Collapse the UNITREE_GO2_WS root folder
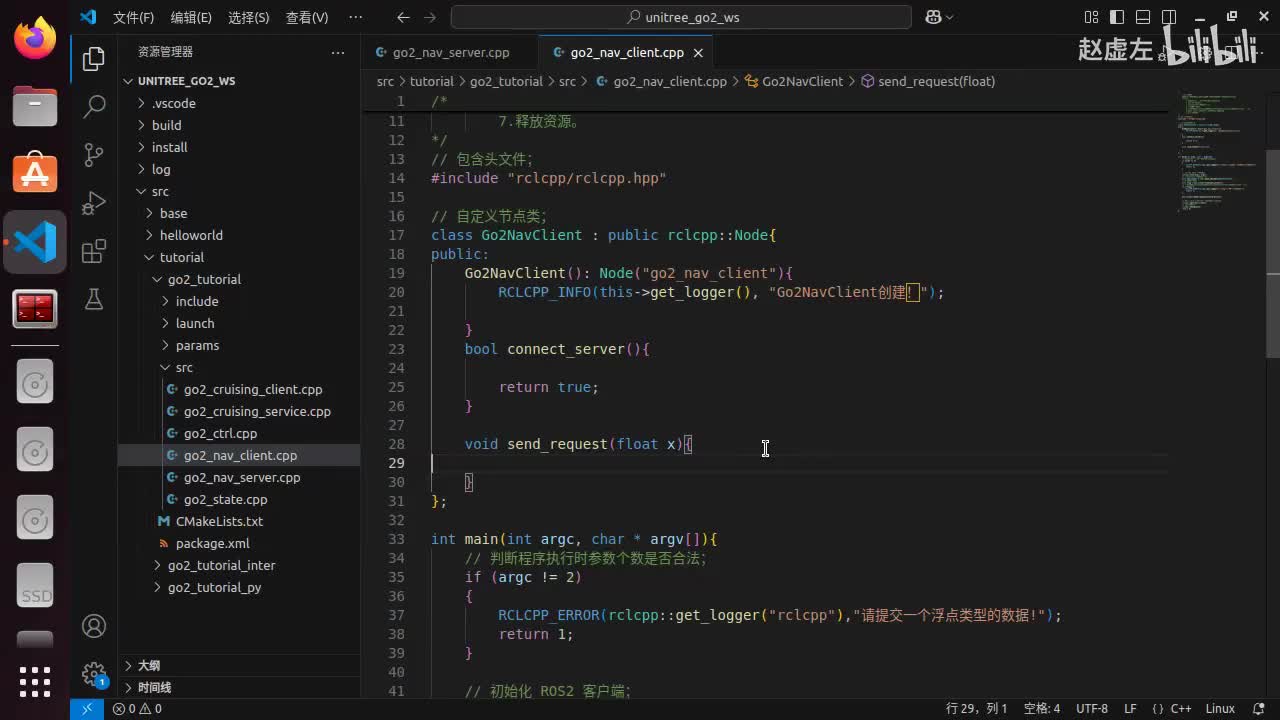This screenshot has height=720, width=1280. (x=239, y=81)
